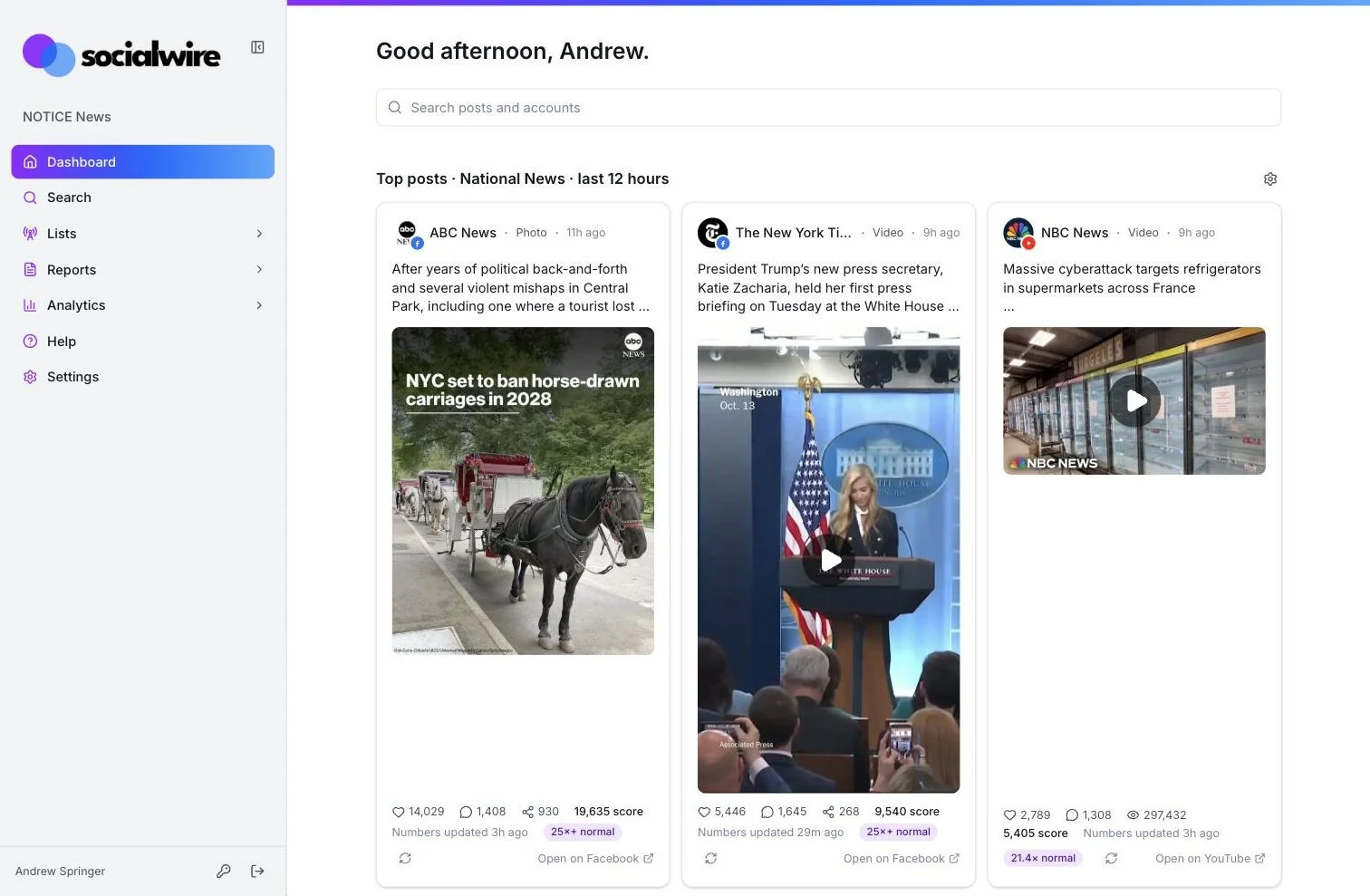The height and width of the screenshot is (896, 1370).
Task: Click the 21.4x normal badge
Action: 1043,858
